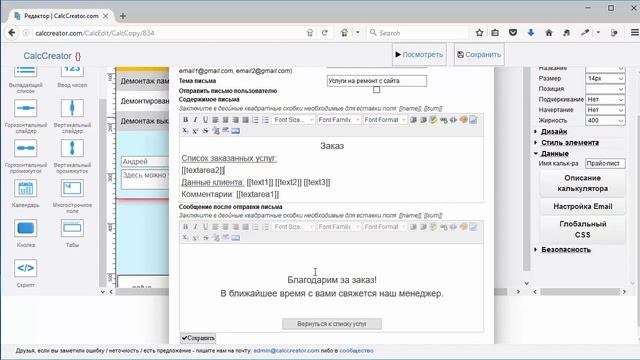Open the сообщество link
This screenshot has height=360, width=640.
click(x=356, y=351)
